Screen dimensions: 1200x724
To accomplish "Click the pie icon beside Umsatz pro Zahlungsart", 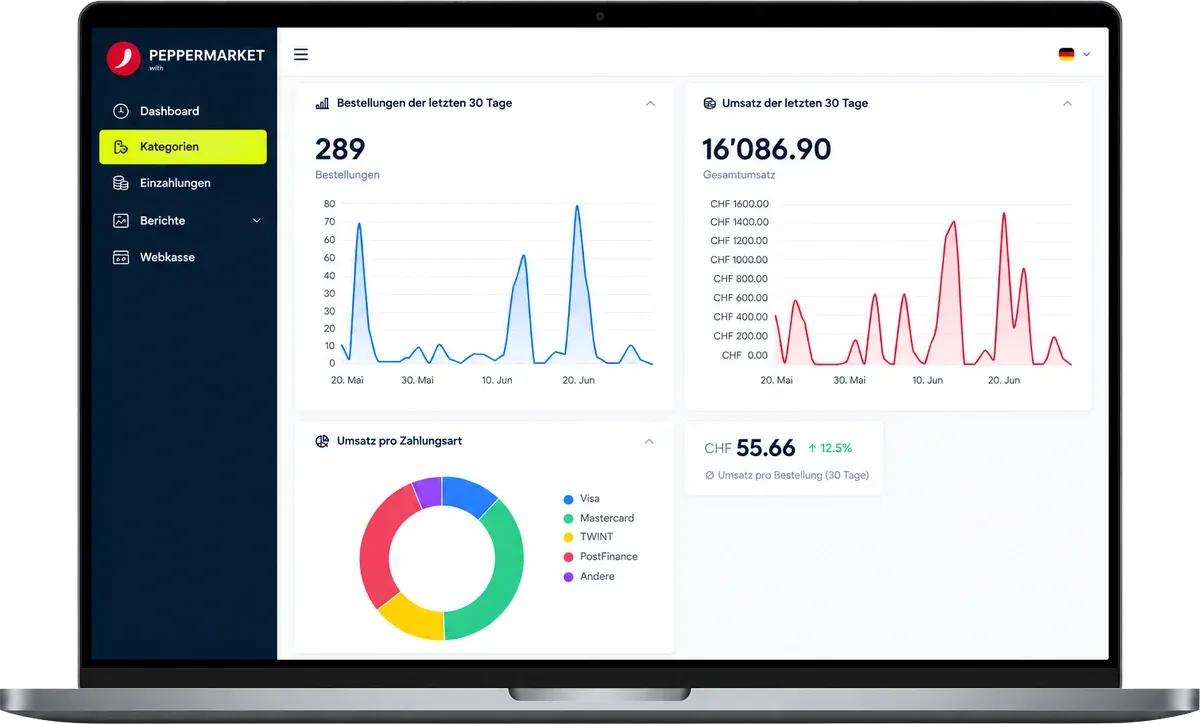I will [x=322, y=441].
